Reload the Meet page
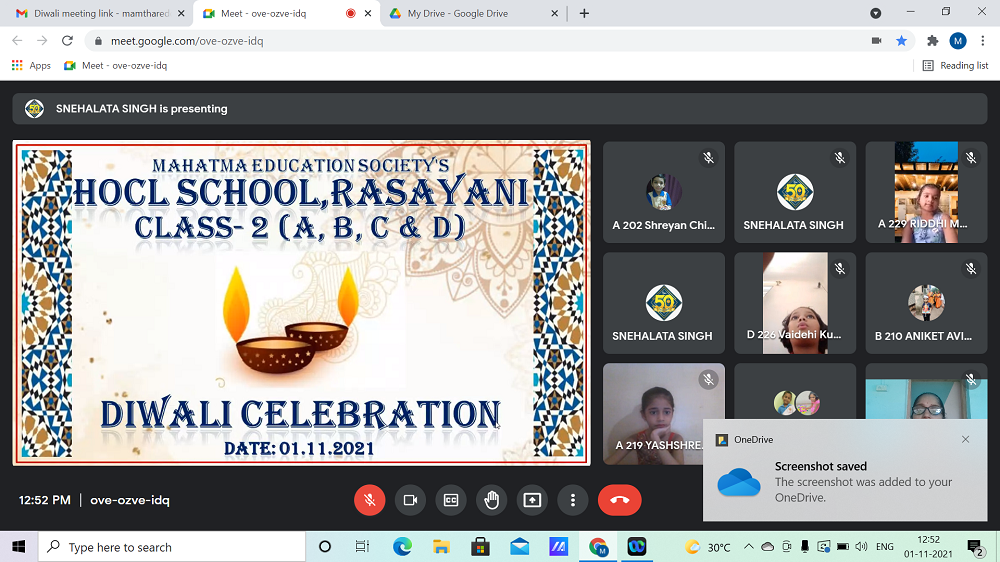The height and width of the screenshot is (562, 1000). [67, 41]
